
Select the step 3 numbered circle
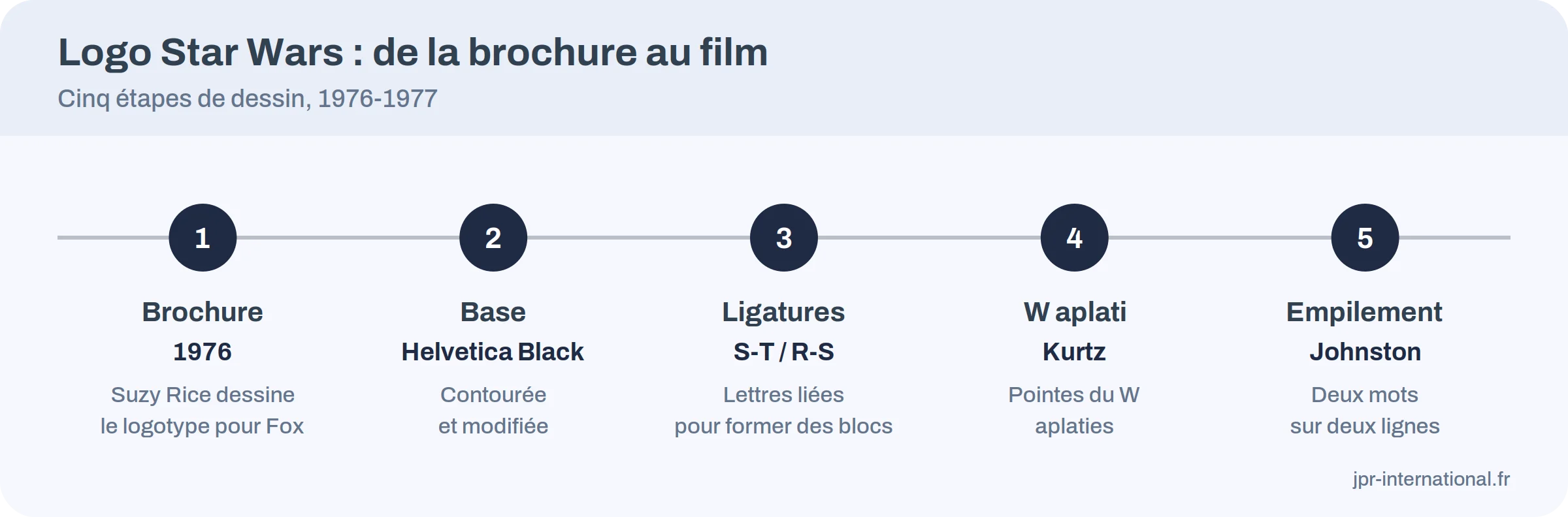coord(784,238)
